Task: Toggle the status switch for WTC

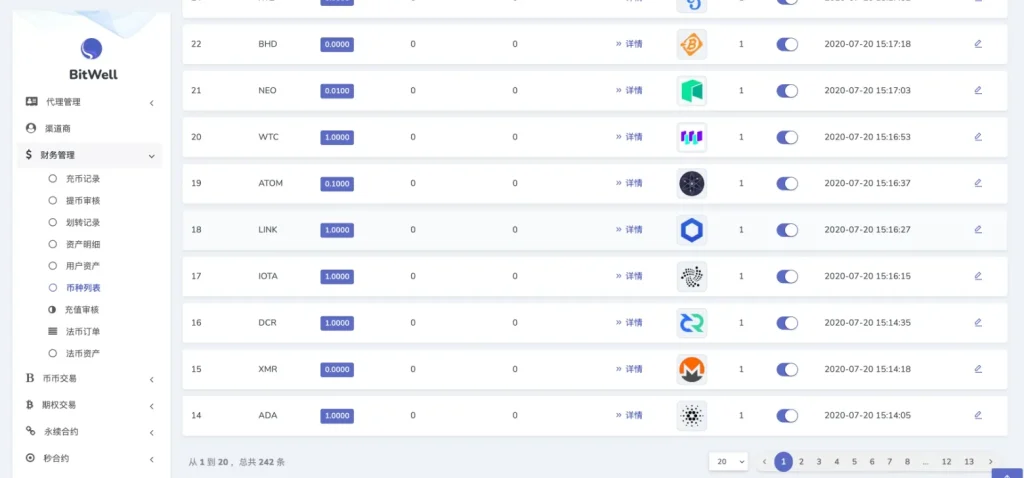Action: 787,137
